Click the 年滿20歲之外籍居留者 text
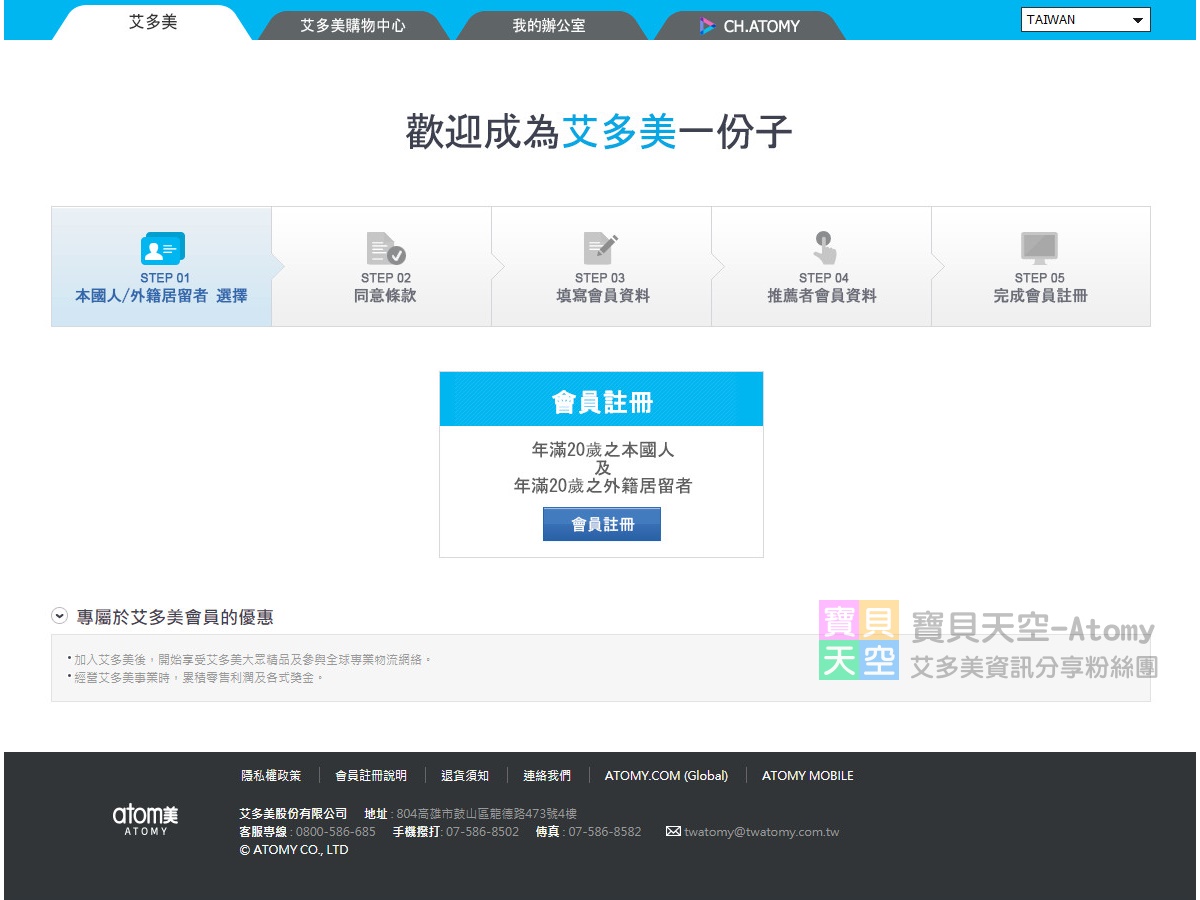The height and width of the screenshot is (900, 1200). [603, 486]
